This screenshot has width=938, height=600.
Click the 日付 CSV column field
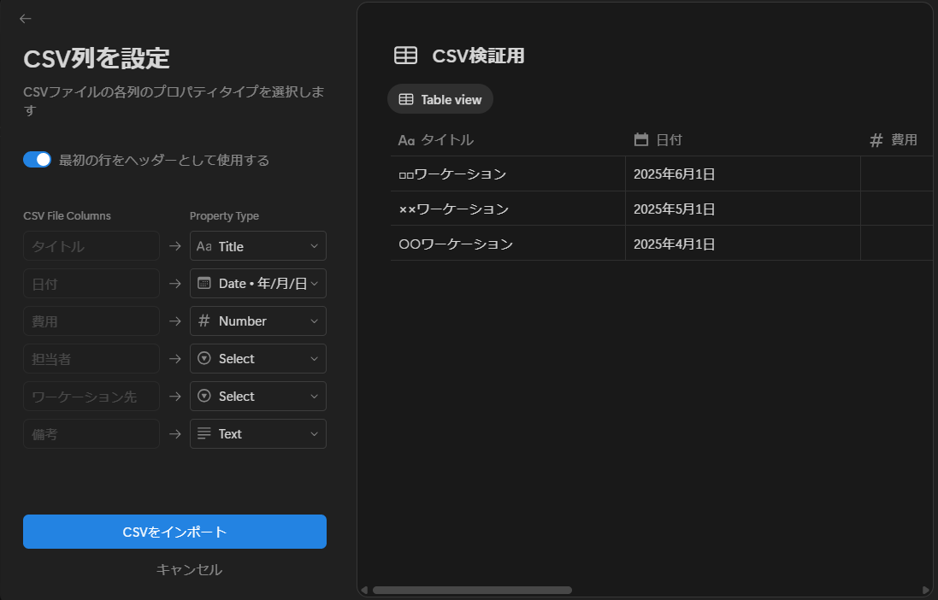[x=92, y=284]
